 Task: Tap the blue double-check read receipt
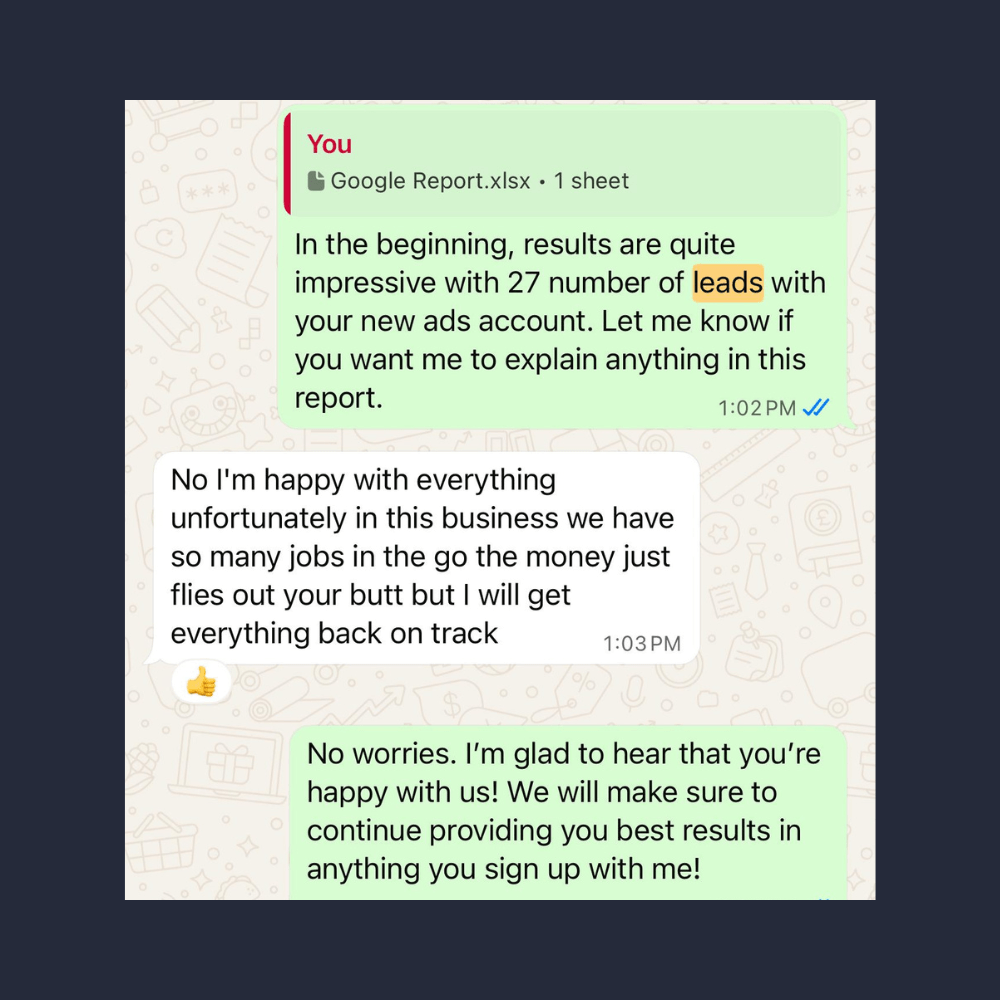pyautogui.click(x=816, y=407)
